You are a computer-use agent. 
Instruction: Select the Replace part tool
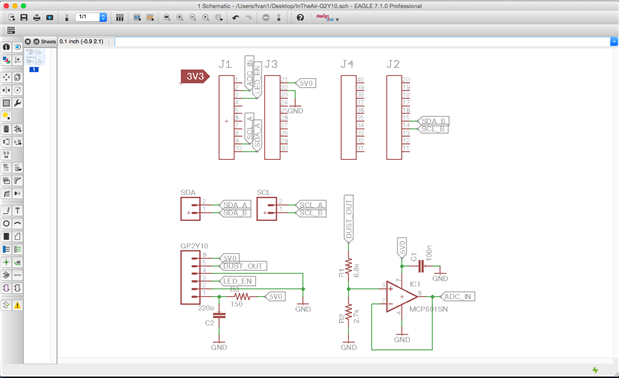coord(17,142)
